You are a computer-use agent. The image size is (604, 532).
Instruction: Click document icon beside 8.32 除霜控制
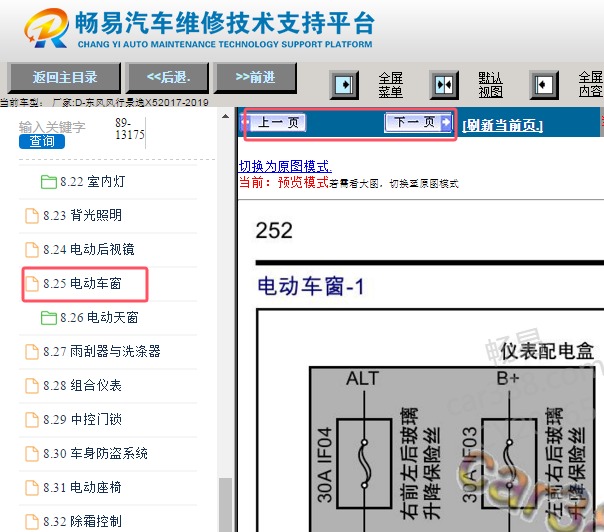pyautogui.click(x=32, y=522)
